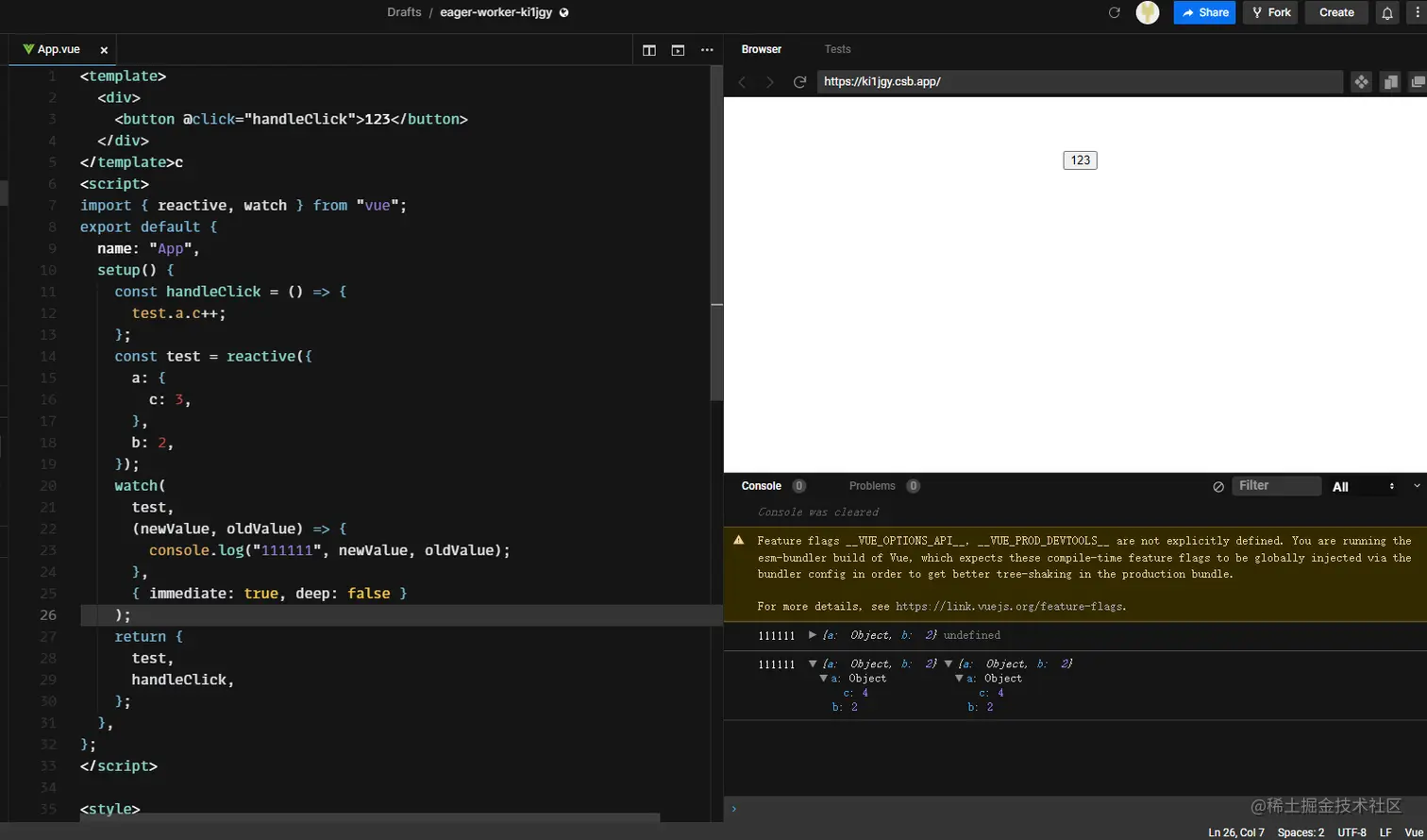The width and height of the screenshot is (1427, 840).
Task: Click the 123 button in the preview
Action: coord(1080,160)
